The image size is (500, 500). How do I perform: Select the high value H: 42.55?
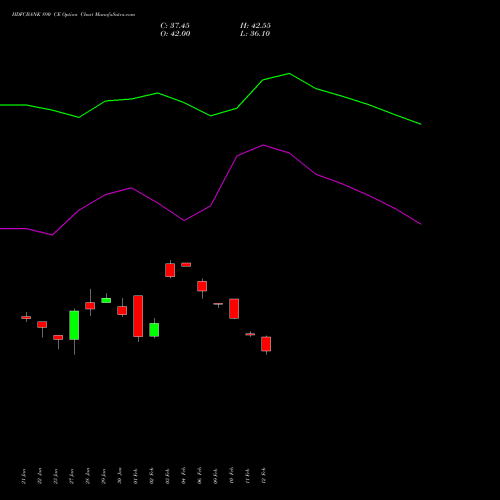pos(255,26)
